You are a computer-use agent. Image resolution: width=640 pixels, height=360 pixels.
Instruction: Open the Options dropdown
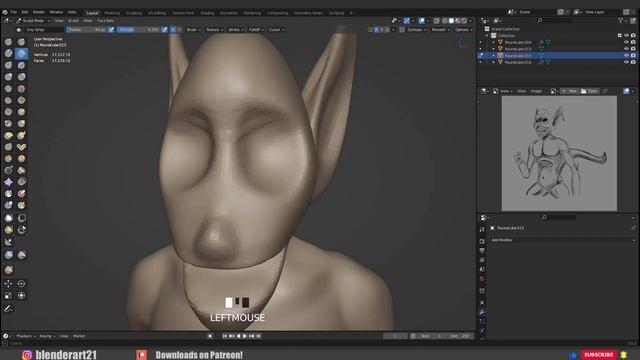[463, 29]
